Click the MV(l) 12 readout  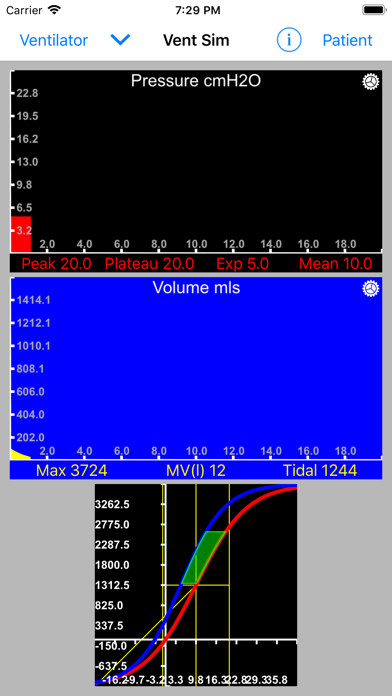[196, 471]
